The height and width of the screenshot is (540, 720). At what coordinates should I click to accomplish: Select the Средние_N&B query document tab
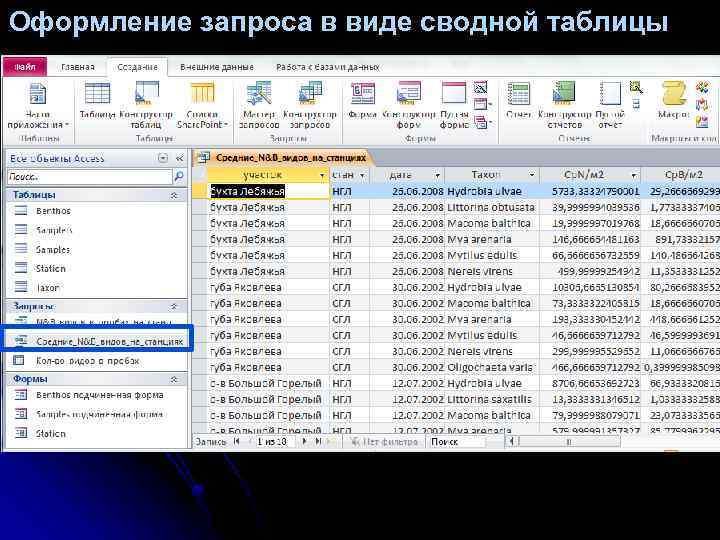coord(284,158)
